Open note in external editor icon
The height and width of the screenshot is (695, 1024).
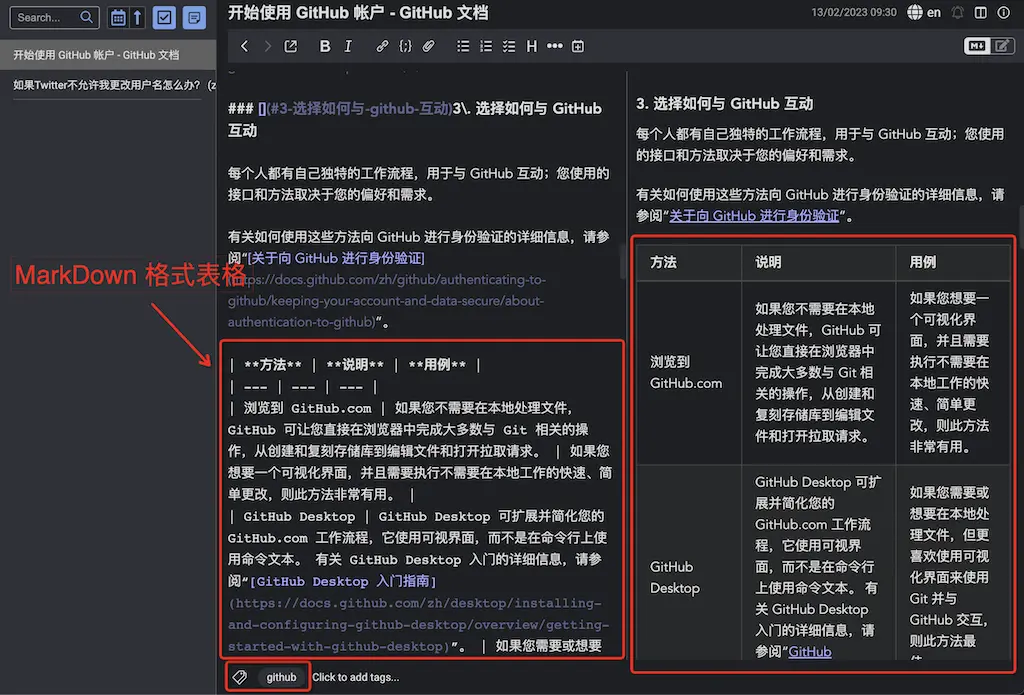[291, 46]
